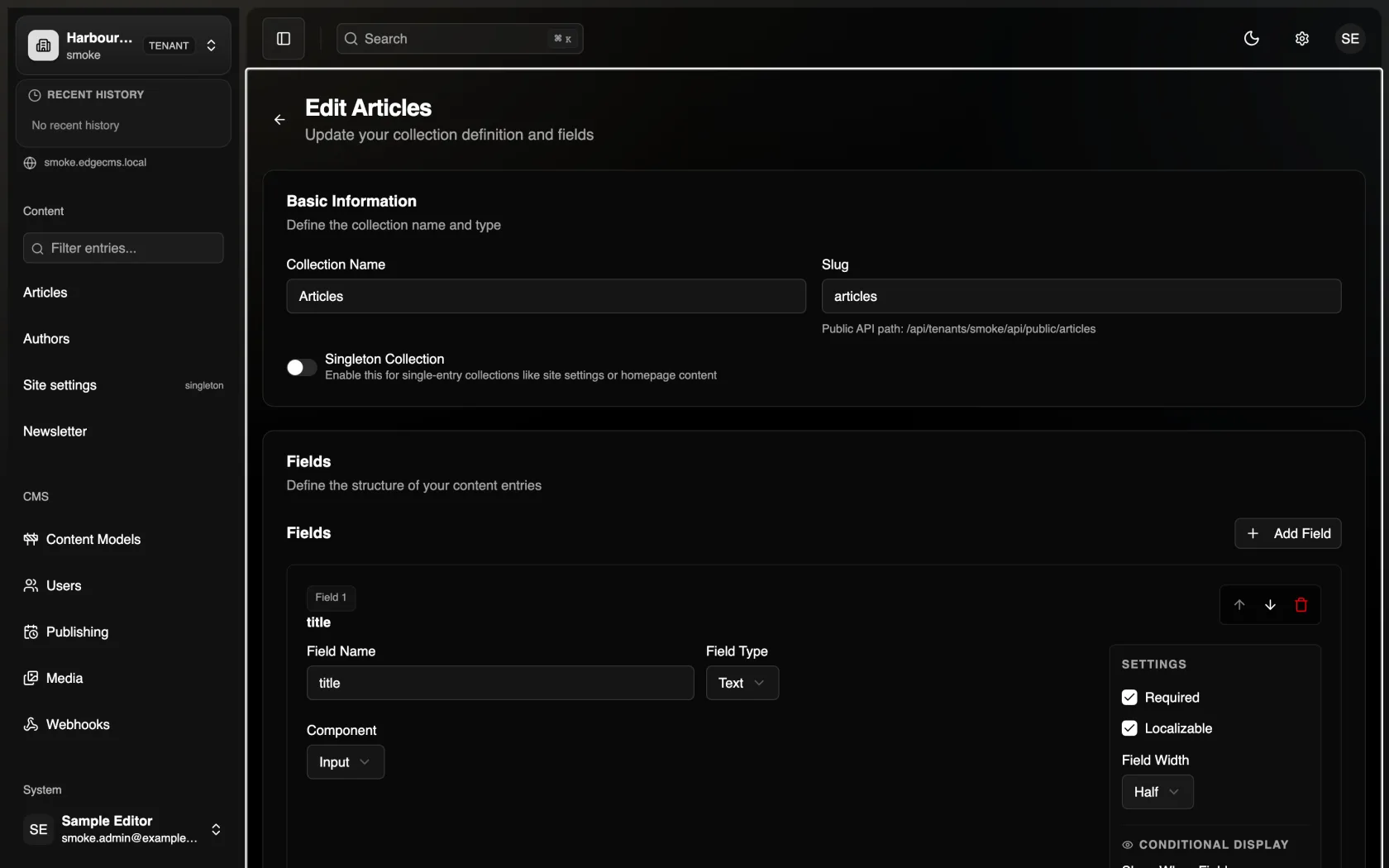The height and width of the screenshot is (868, 1389).
Task: Click the Filter entries input
Action: point(123,248)
